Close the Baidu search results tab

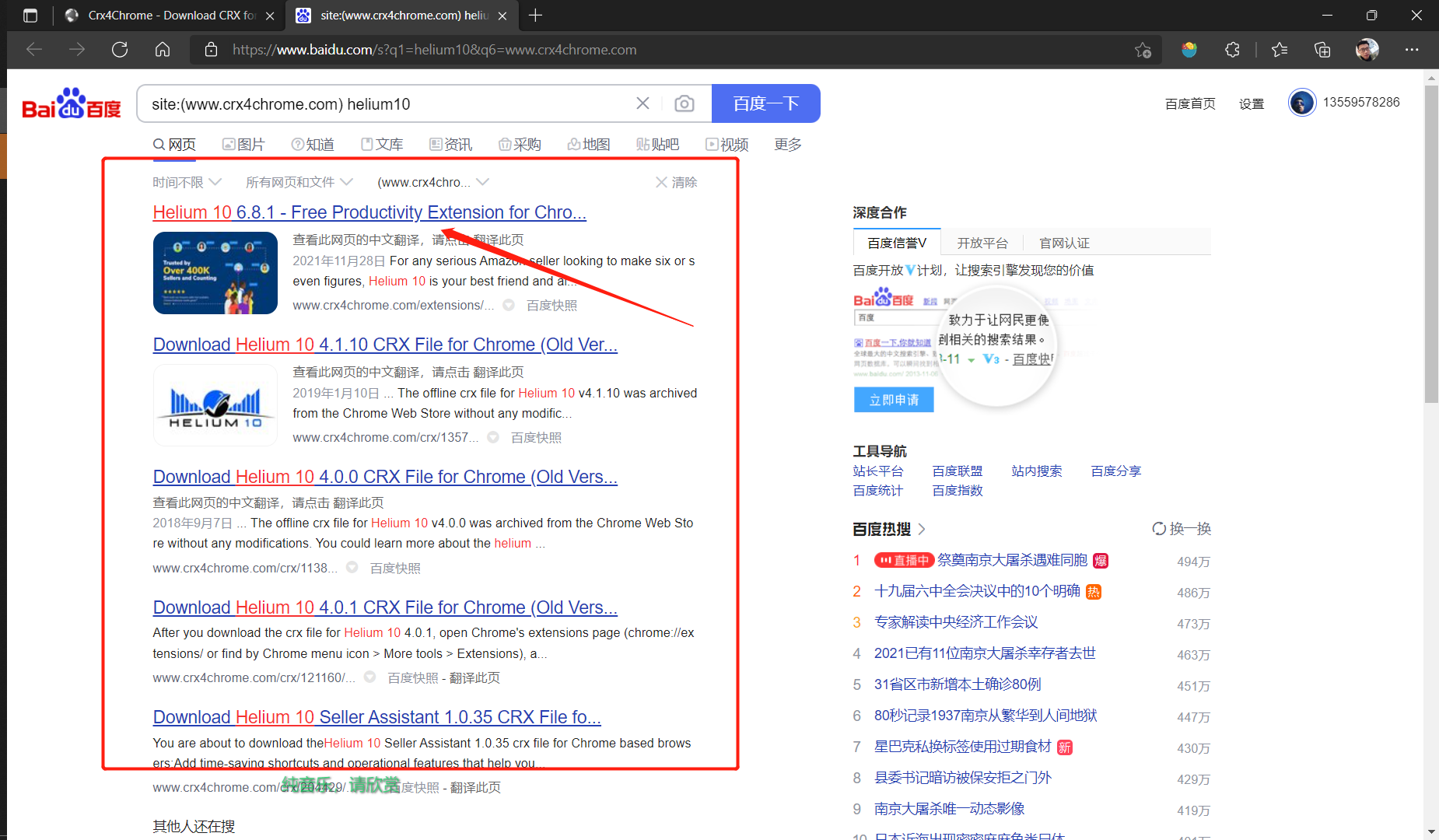502,16
